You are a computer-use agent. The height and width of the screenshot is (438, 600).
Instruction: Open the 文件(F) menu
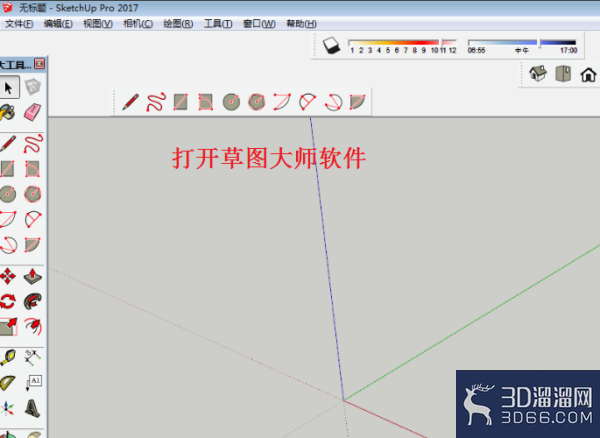click(x=18, y=24)
